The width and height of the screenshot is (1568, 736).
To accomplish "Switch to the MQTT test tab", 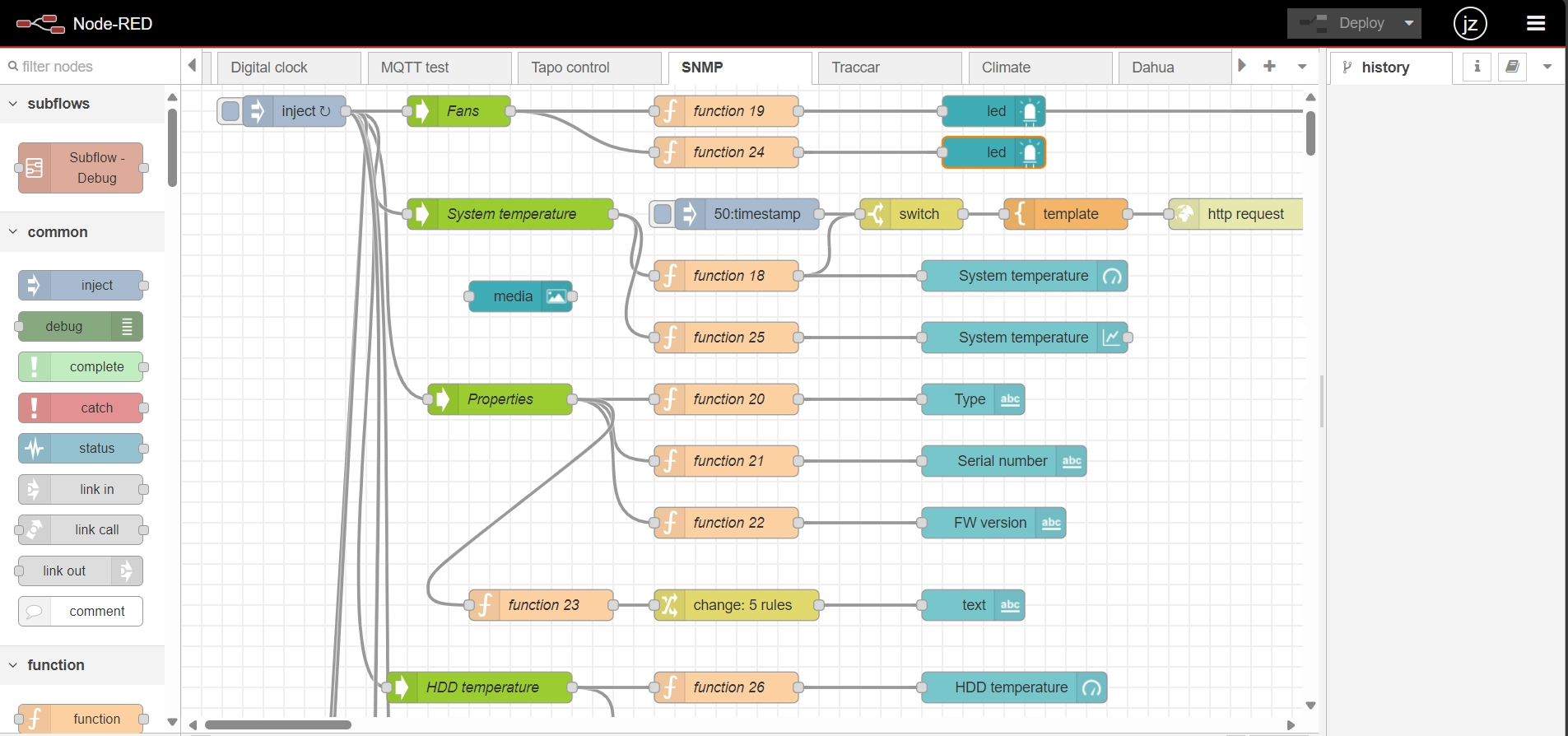I will 440,68.
